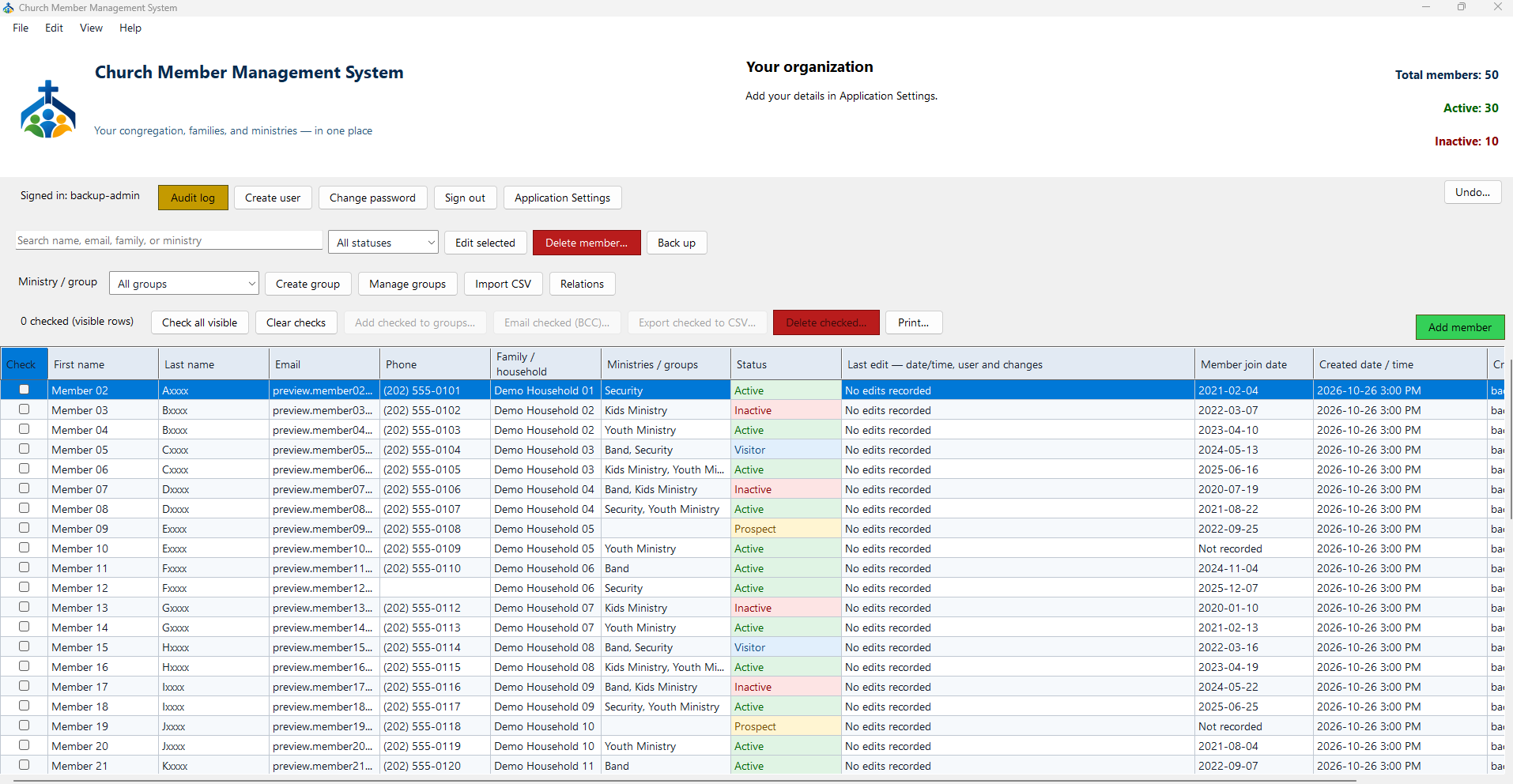Open Application Settings
Screen dimensions: 1513x784
(x=562, y=198)
